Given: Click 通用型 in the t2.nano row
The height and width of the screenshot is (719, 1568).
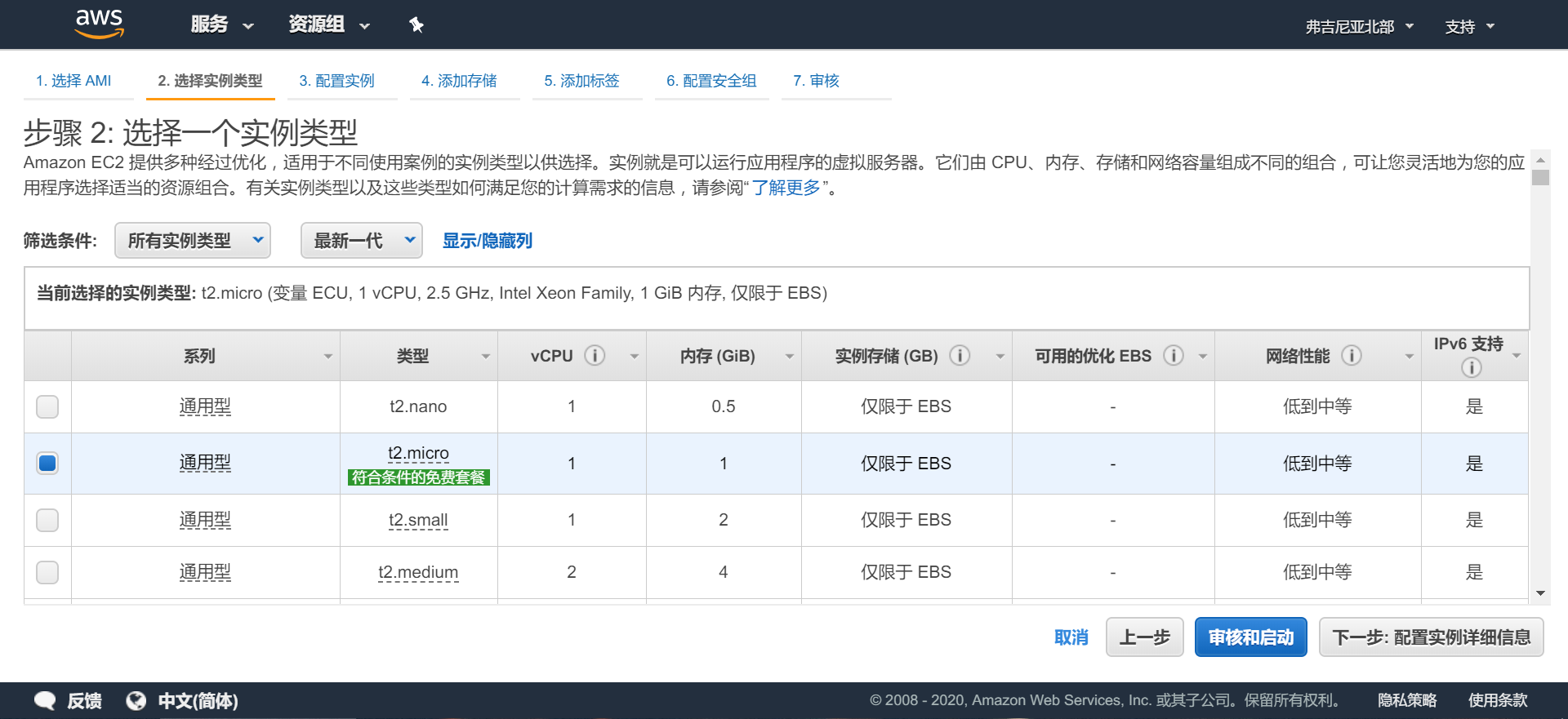Looking at the screenshot, I should [x=205, y=406].
